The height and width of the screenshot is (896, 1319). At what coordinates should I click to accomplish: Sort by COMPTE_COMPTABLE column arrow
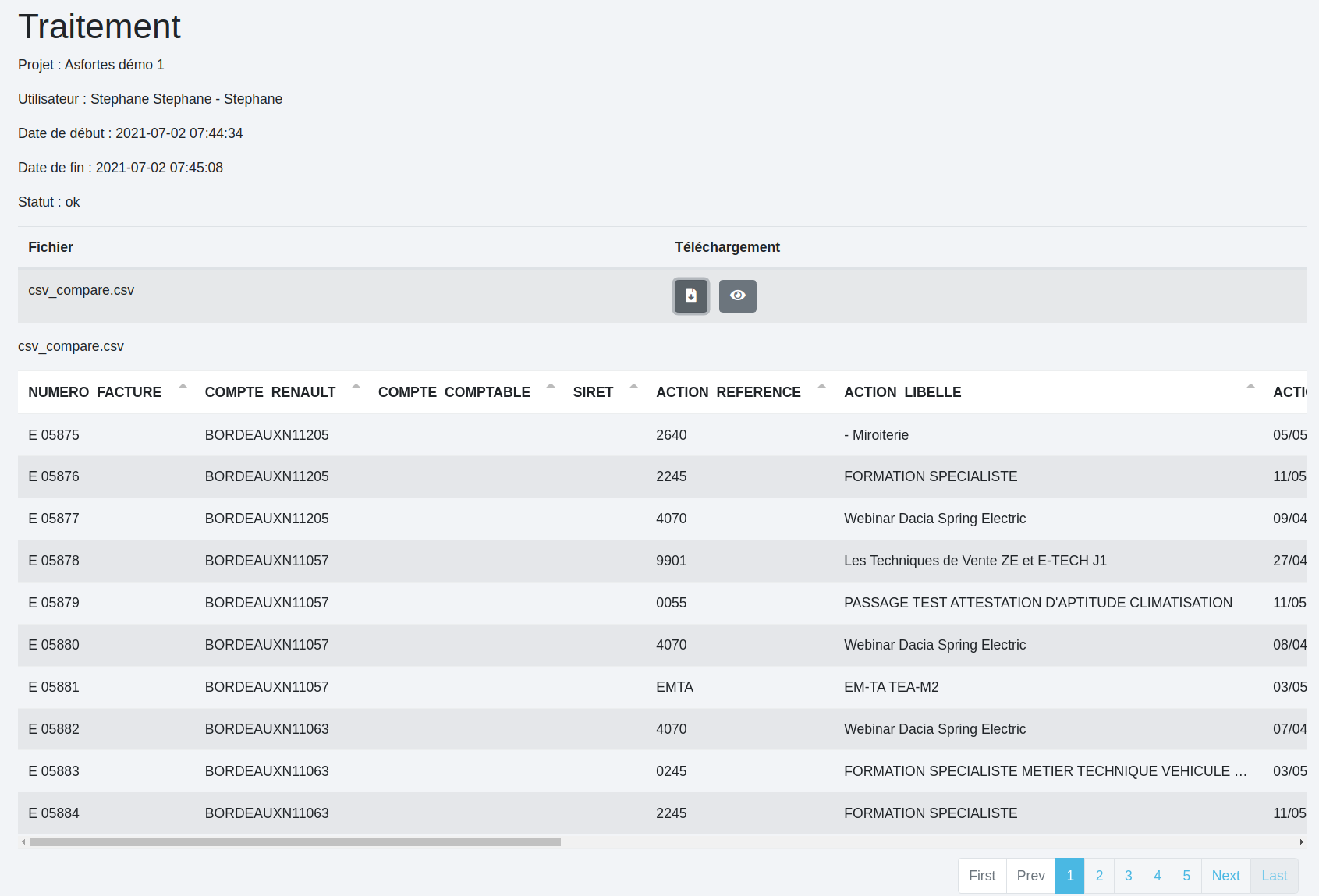click(551, 388)
